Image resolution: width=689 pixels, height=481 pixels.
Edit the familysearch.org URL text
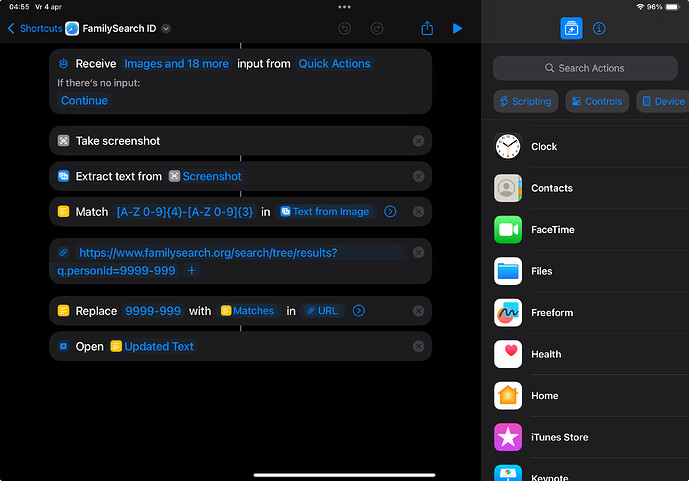[197, 262]
